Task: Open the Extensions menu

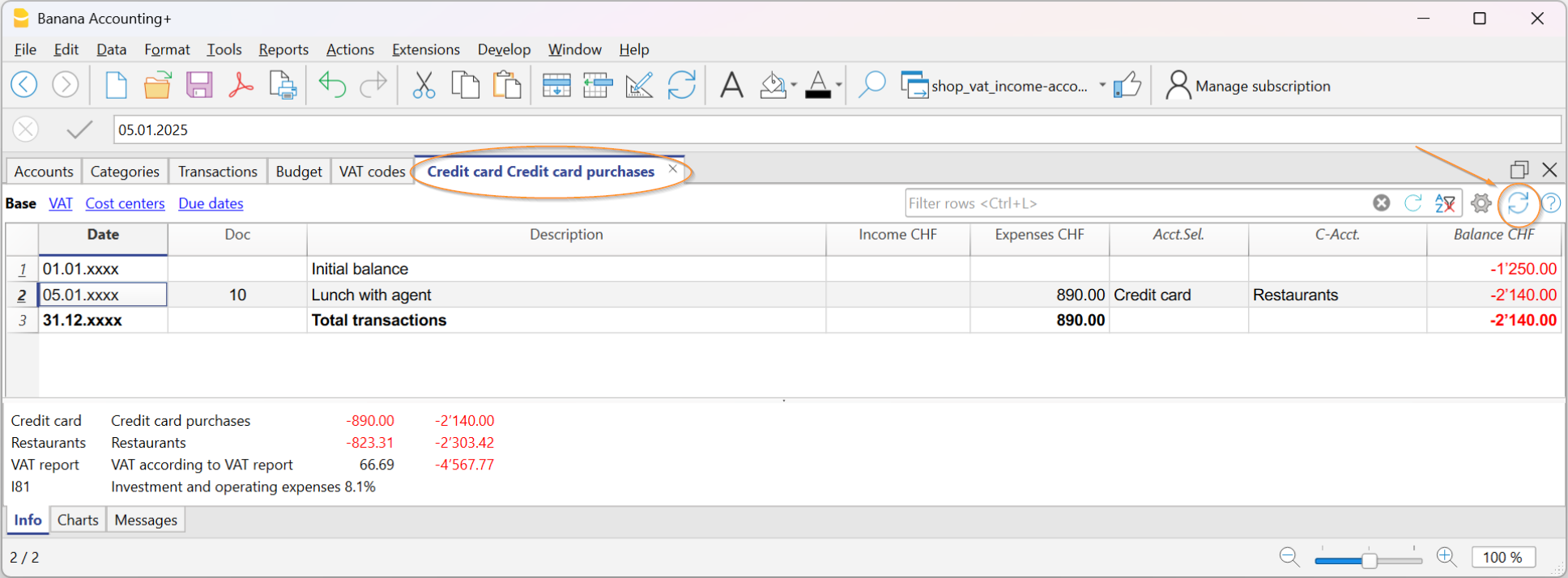Action: tap(426, 49)
